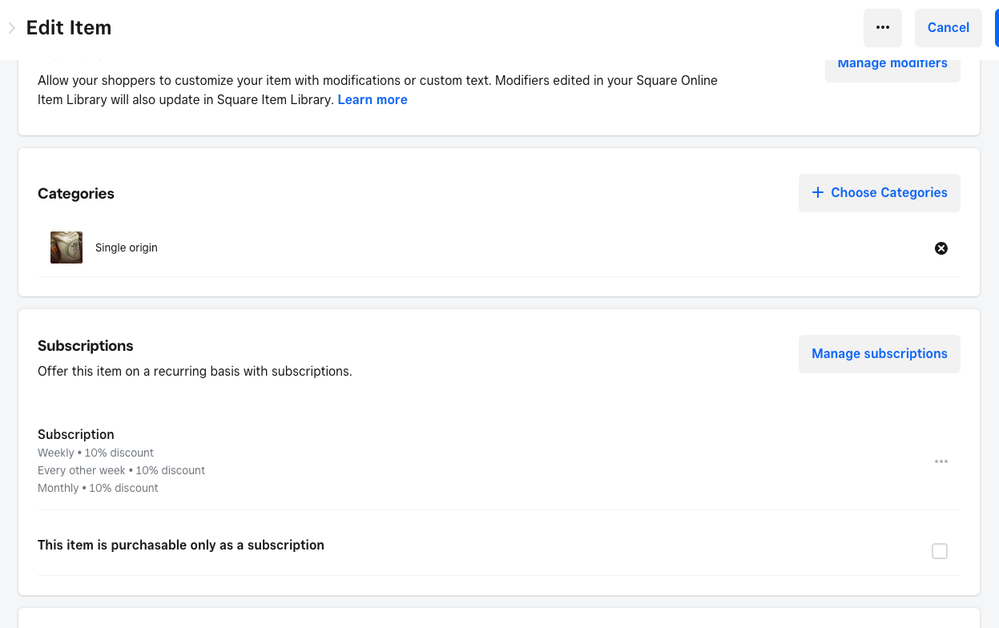Click the Single origin category thumbnail
999x628 pixels.
[x=66, y=248]
